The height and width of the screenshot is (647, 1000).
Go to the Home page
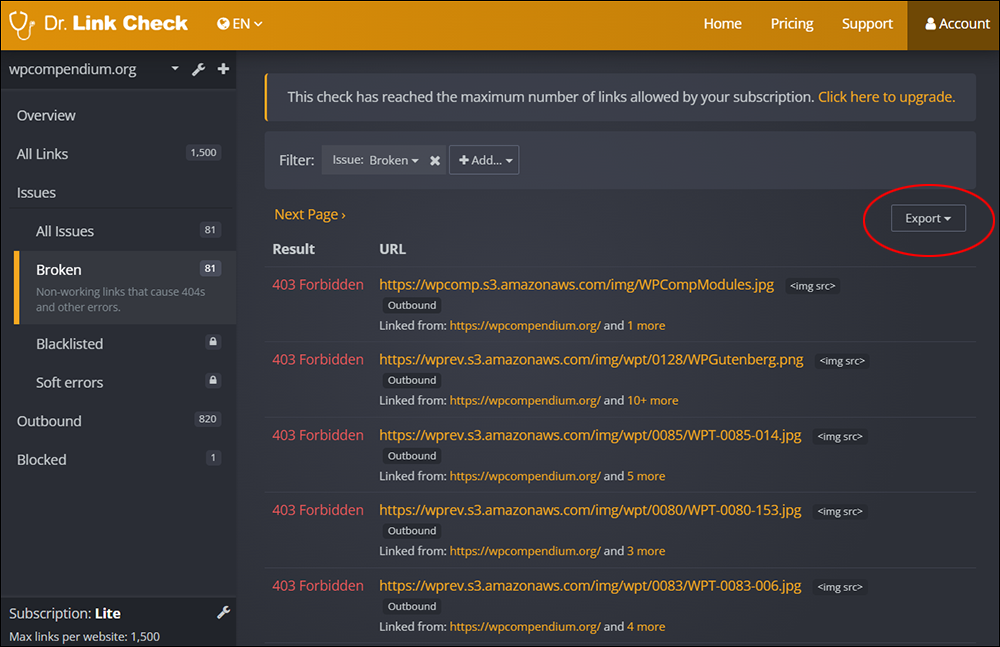pos(723,24)
